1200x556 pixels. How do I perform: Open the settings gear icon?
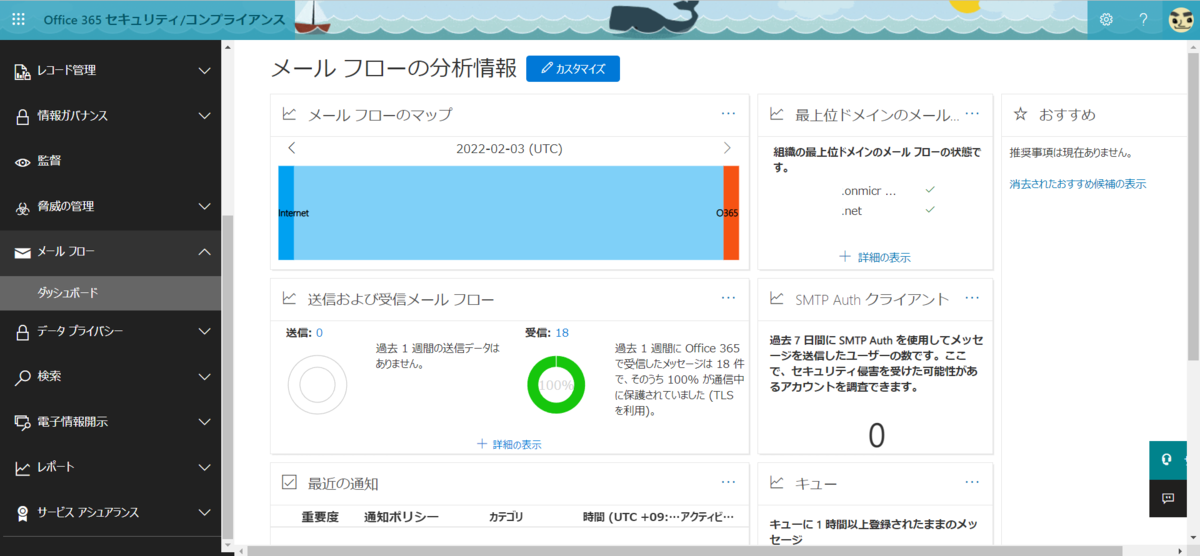point(1106,19)
